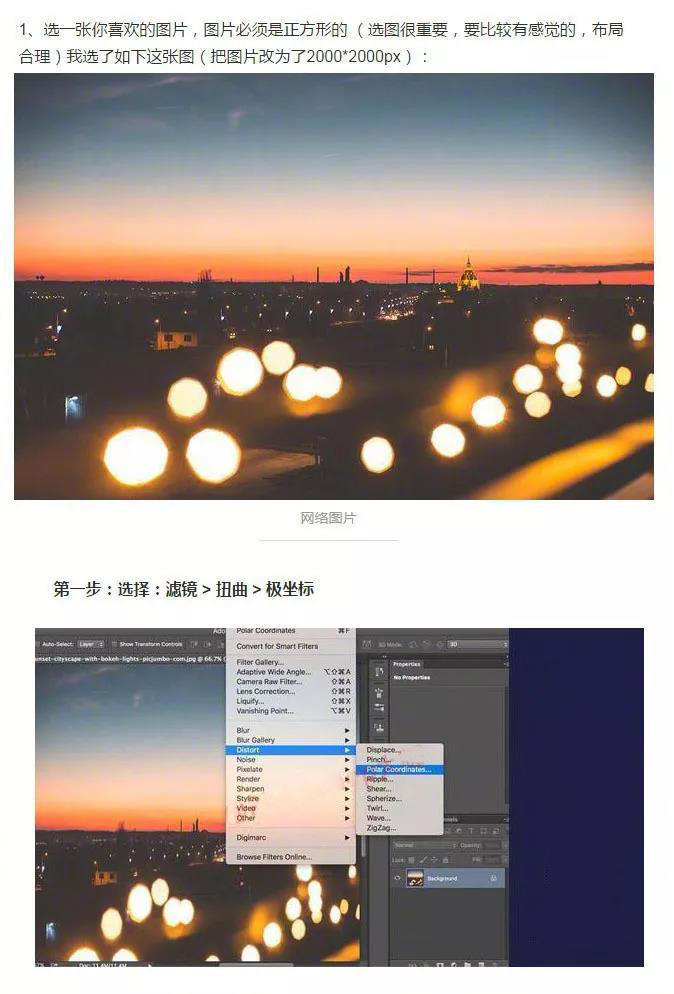Click the Video menu entry
674x994 pixels.
tap(291, 808)
